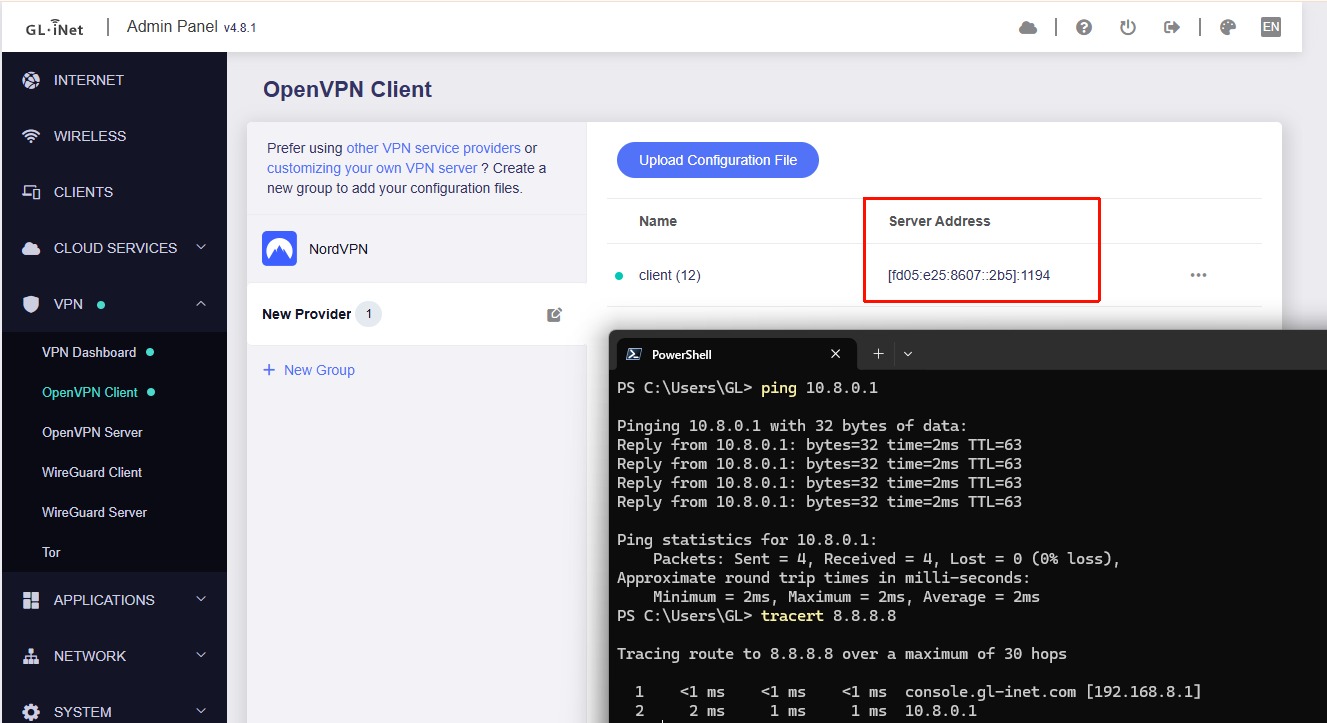The height and width of the screenshot is (723, 1327).
Task: Select the OpenVPN Server menu item
Action: tap(92, 432)
